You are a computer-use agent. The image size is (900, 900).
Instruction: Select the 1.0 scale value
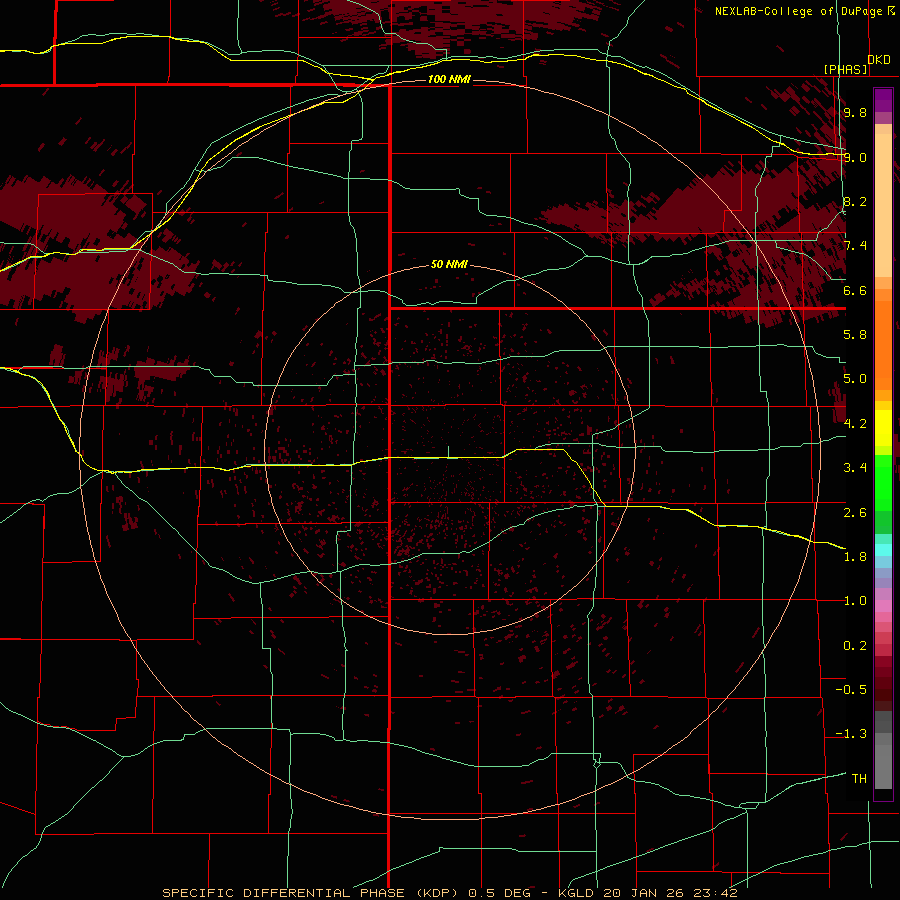point(855,601)
